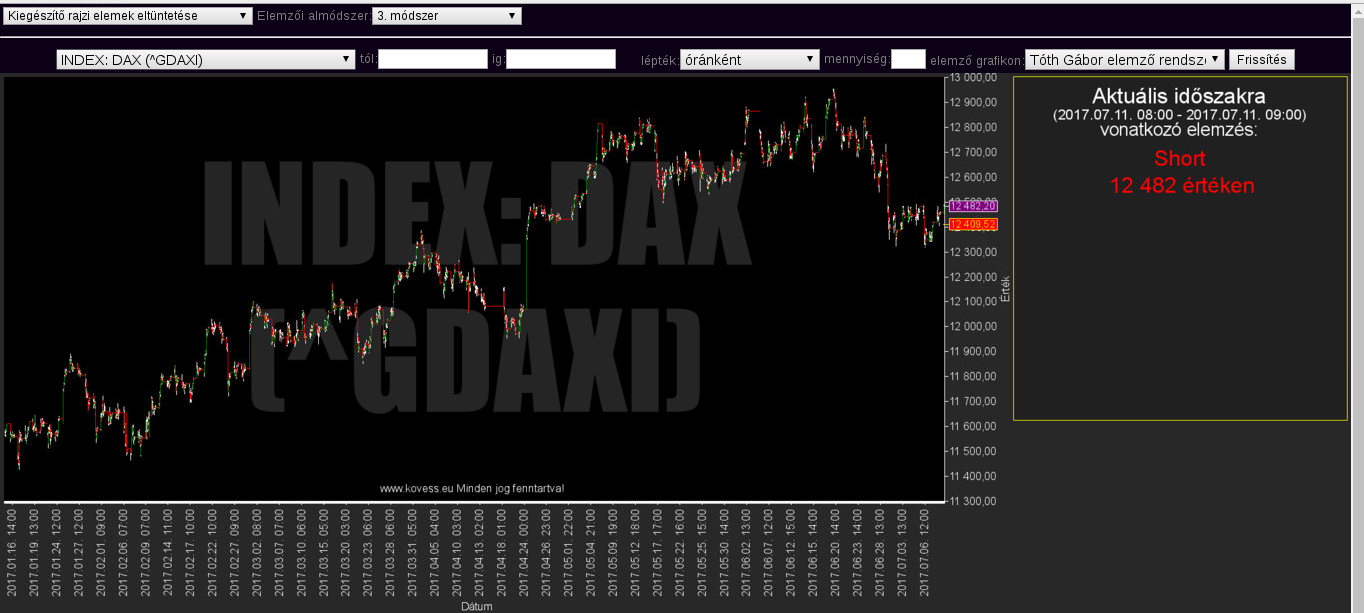The image size is (1364, 613).
Task: Open the 'óránként' step interval dropdown
Action: point(749,59)
